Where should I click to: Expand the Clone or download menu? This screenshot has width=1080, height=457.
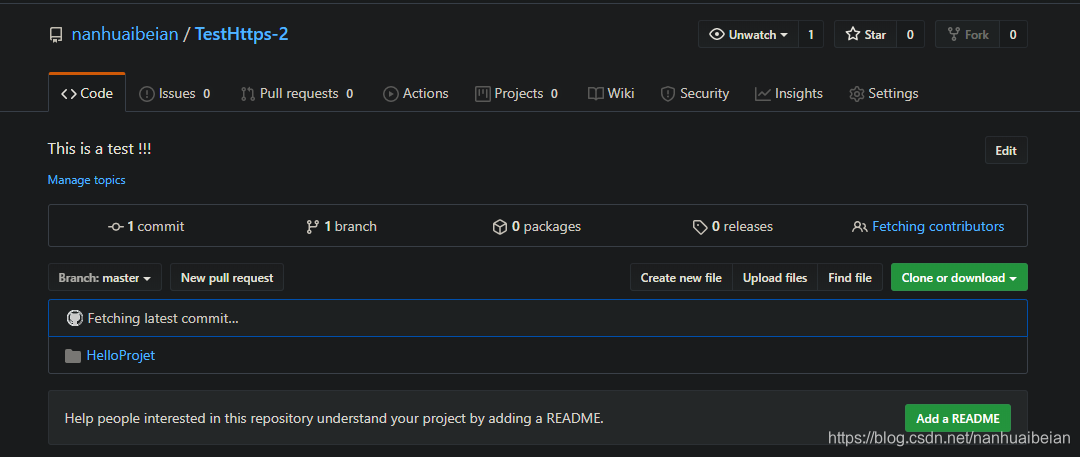tap(959, 278)
